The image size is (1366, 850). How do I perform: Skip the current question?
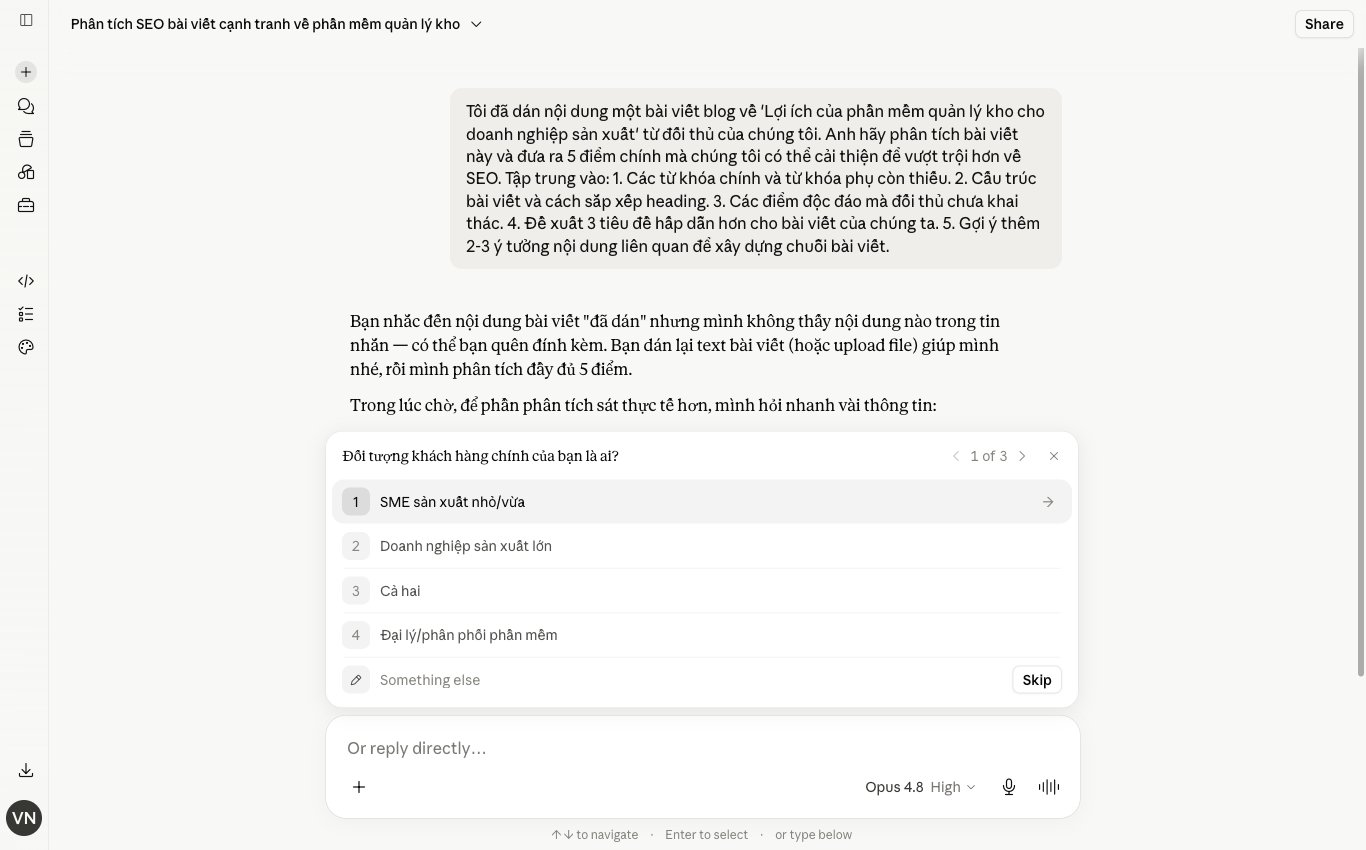pos(1037,680)
